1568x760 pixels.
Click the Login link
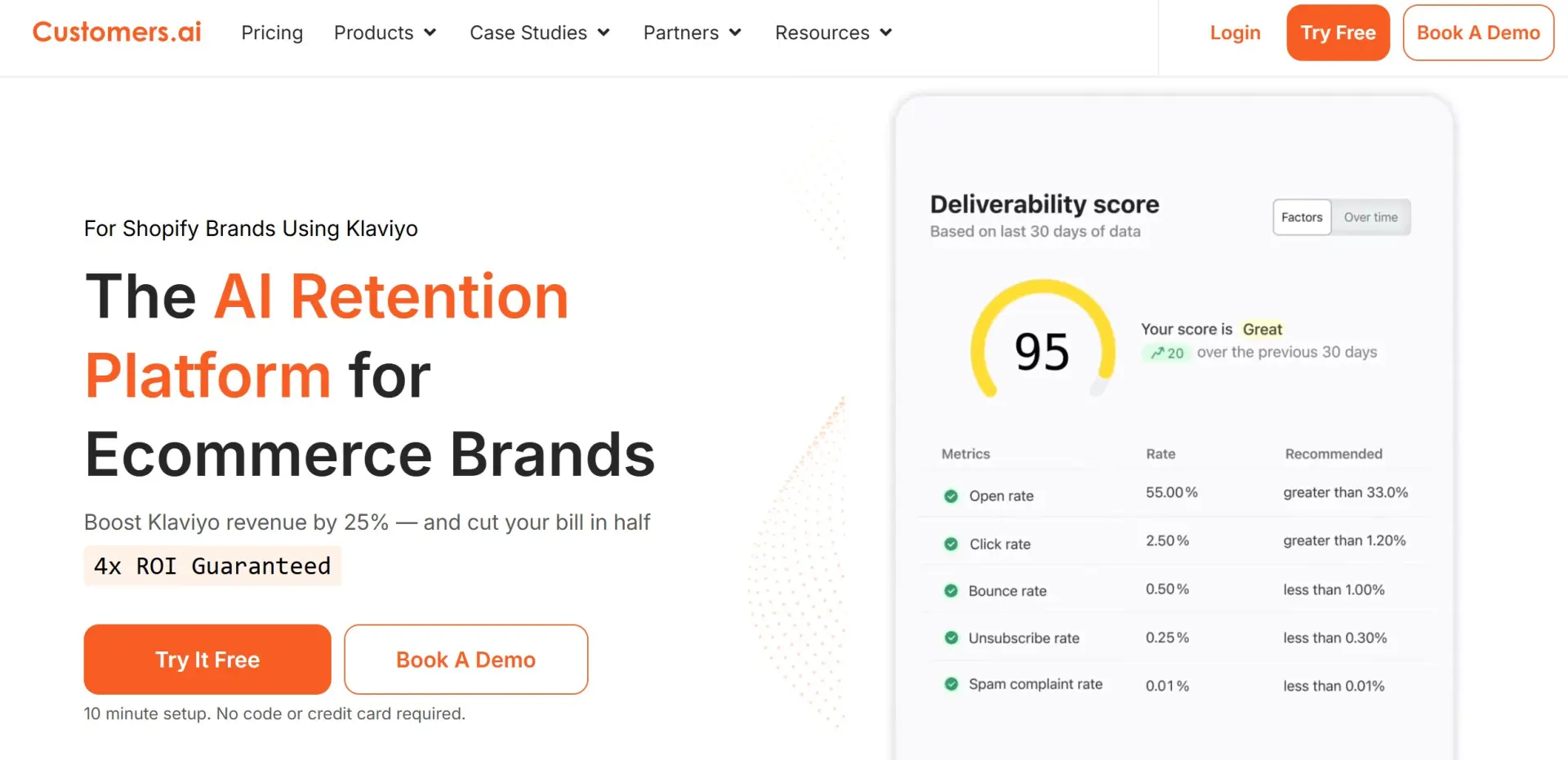point(1235,33)
